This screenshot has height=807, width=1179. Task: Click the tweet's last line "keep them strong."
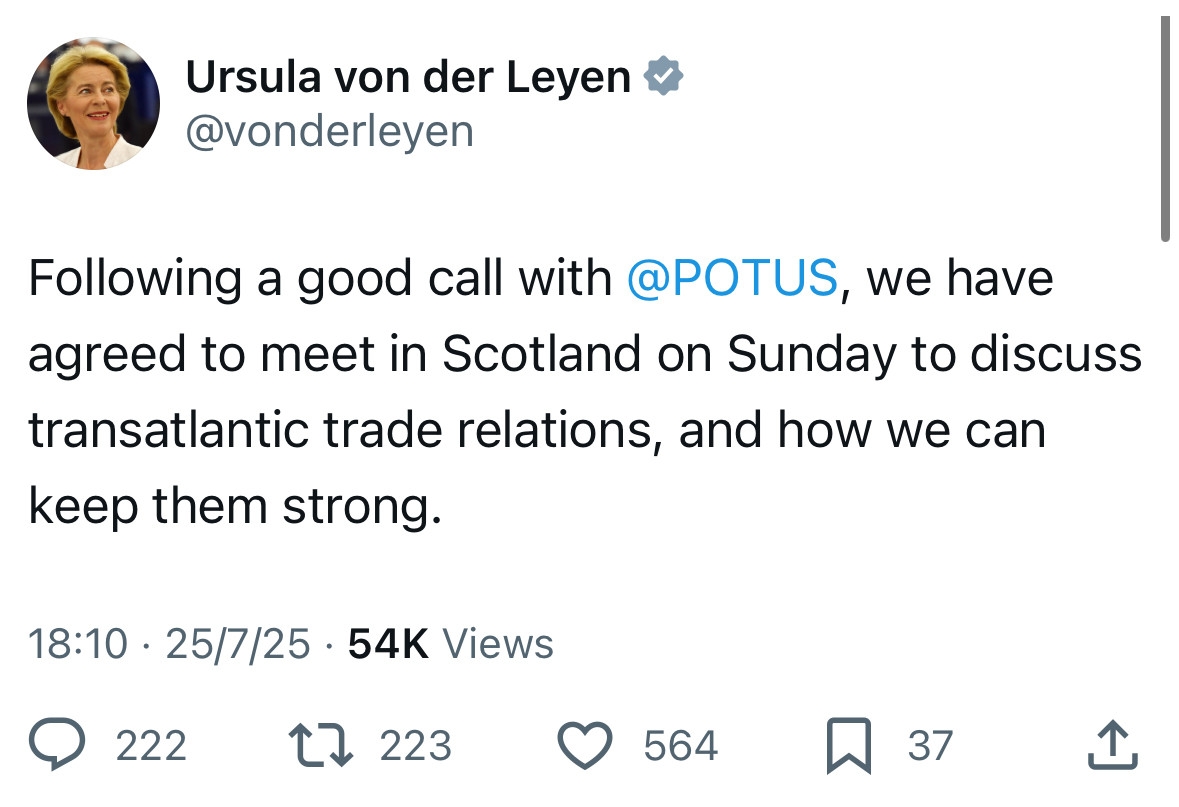[x=234, y=507]
